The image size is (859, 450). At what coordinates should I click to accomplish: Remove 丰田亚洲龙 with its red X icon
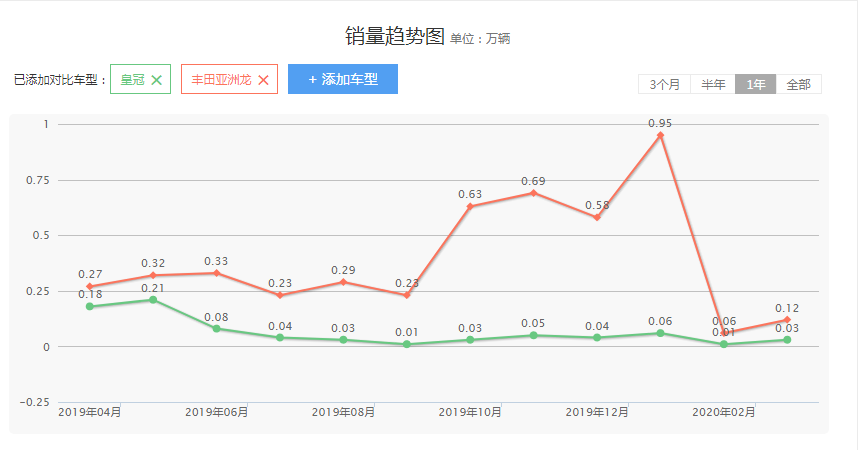263,80
